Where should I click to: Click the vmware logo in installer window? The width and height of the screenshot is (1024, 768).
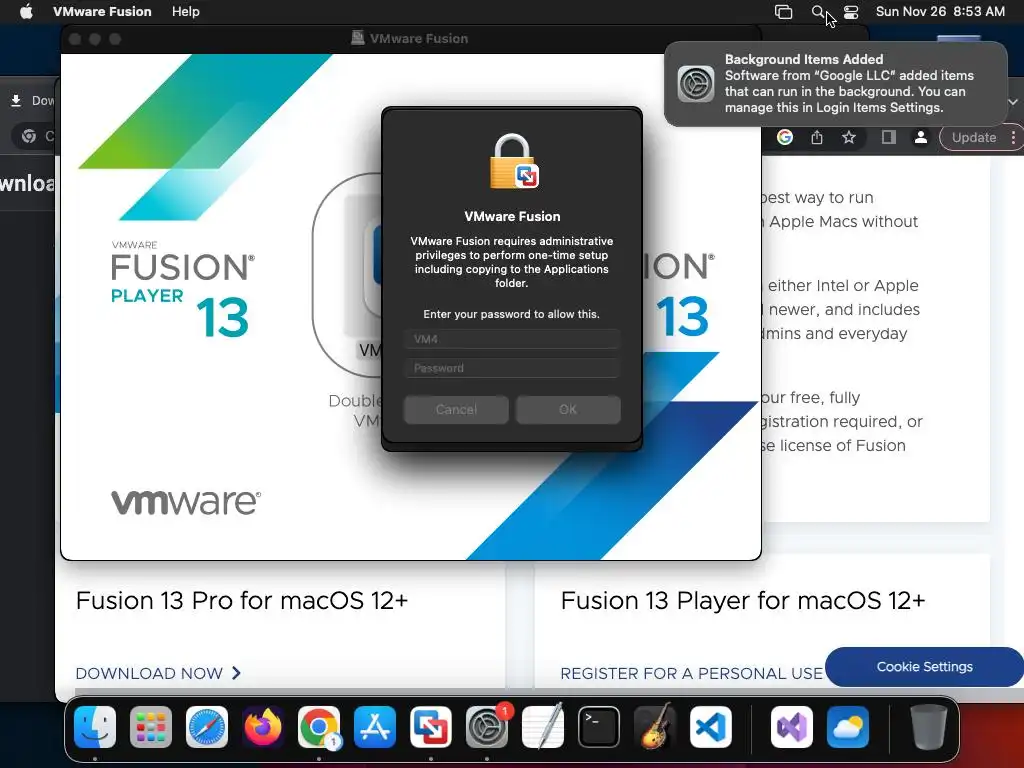[186, 502]
